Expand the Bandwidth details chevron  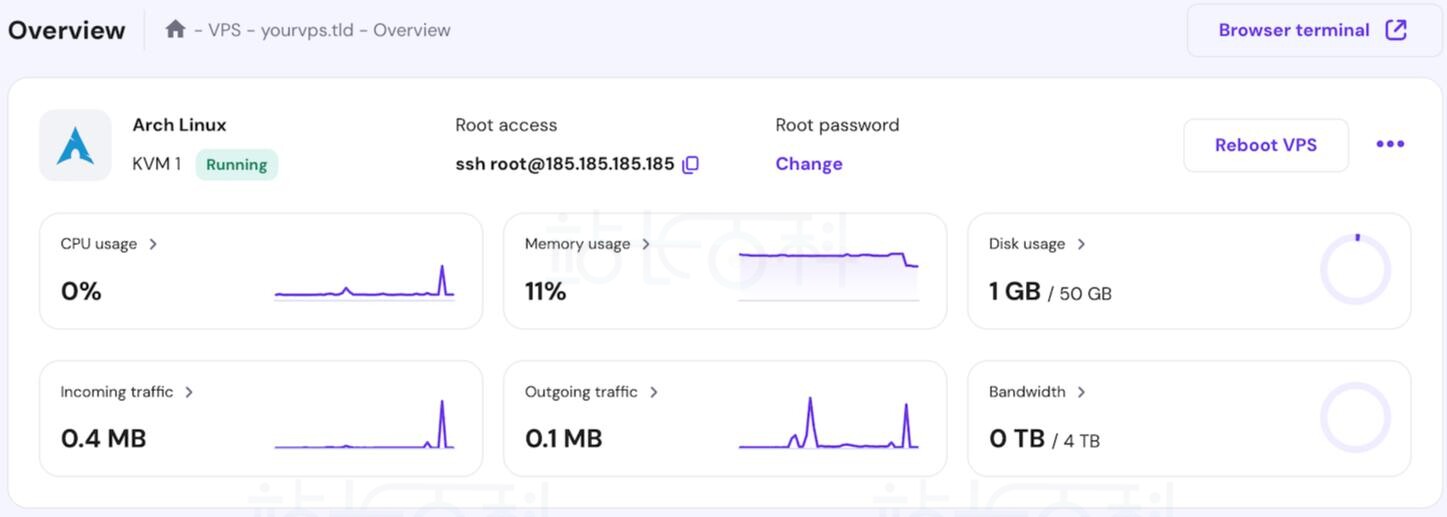(1081, 392)
